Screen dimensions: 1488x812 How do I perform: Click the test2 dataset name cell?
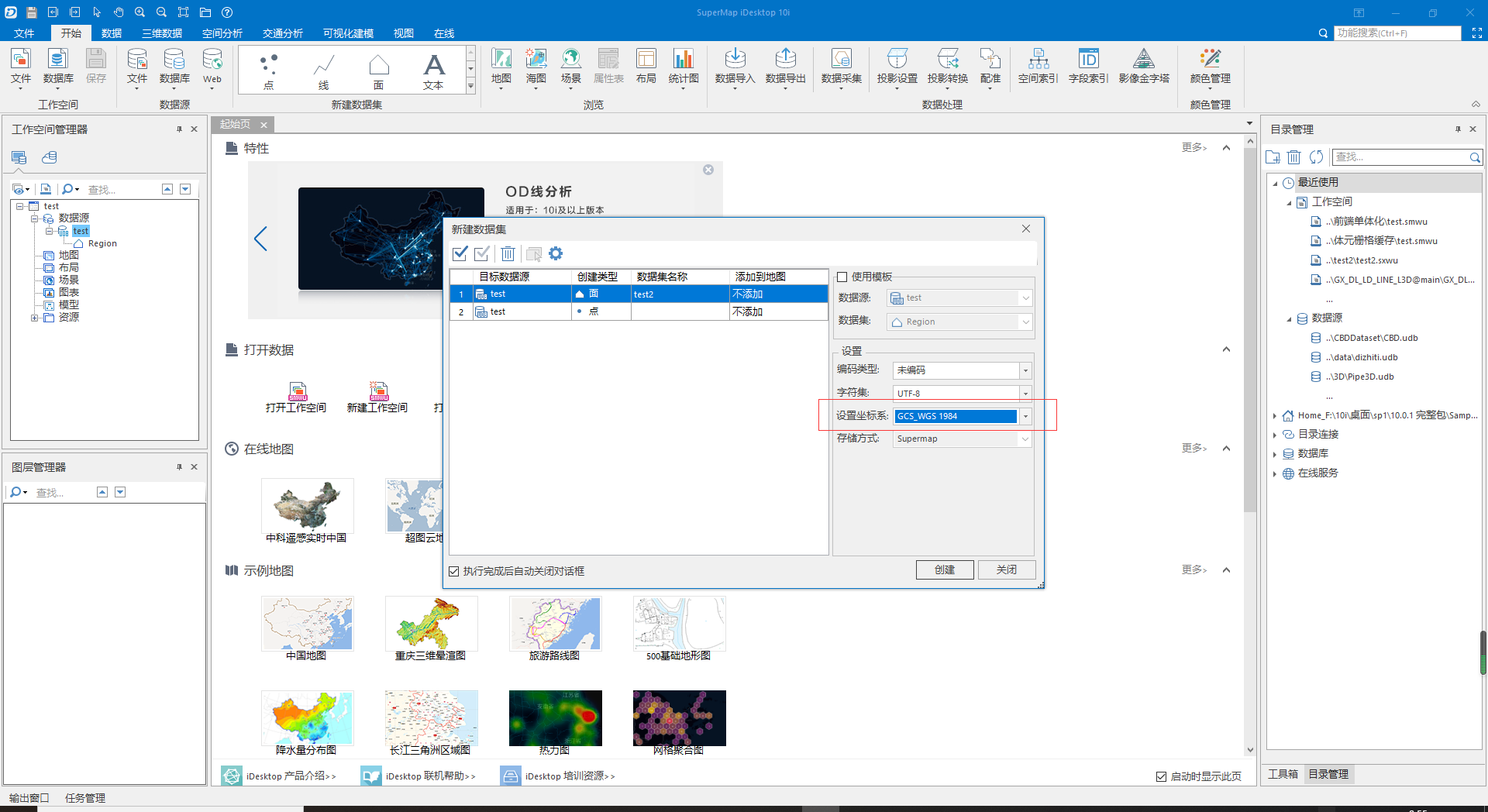click(x=680, y=294)
